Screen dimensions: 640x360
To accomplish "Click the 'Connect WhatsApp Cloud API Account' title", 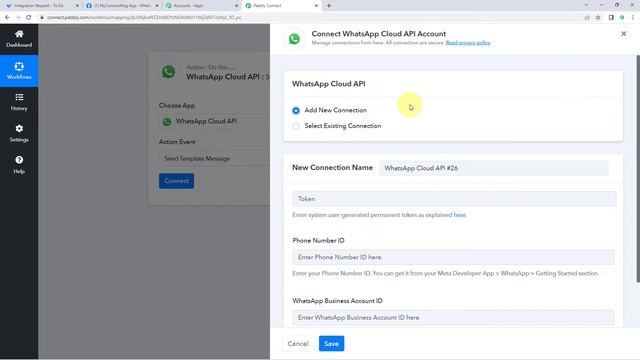I will click(x=378, y=34).
